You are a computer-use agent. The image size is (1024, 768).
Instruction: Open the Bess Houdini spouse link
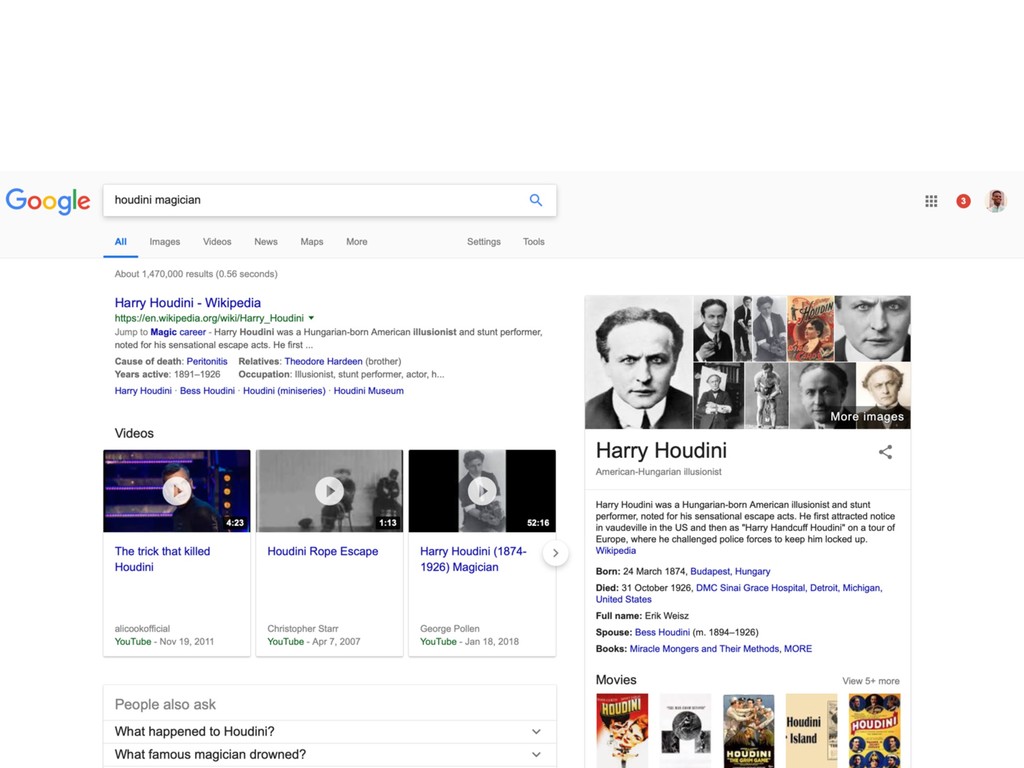point(662,632)
